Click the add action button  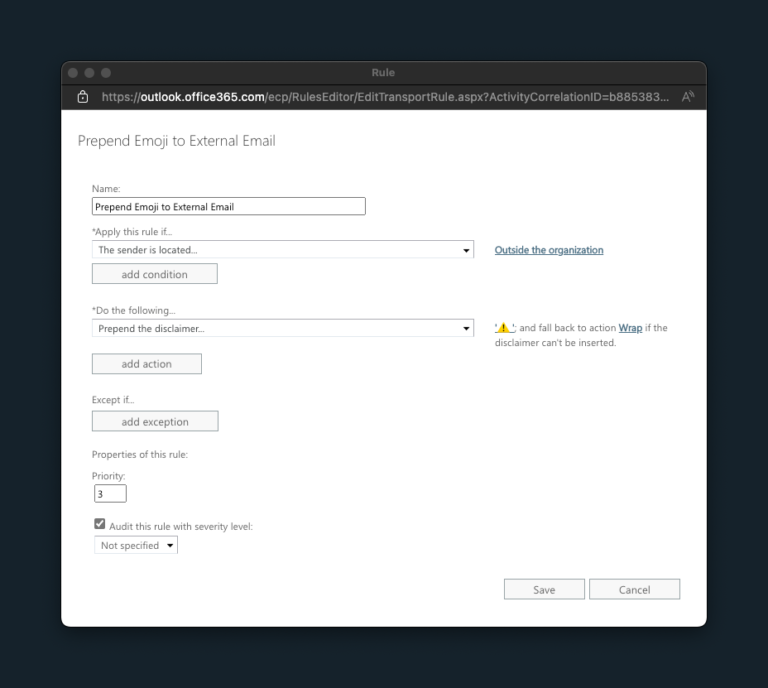[147, 364]
